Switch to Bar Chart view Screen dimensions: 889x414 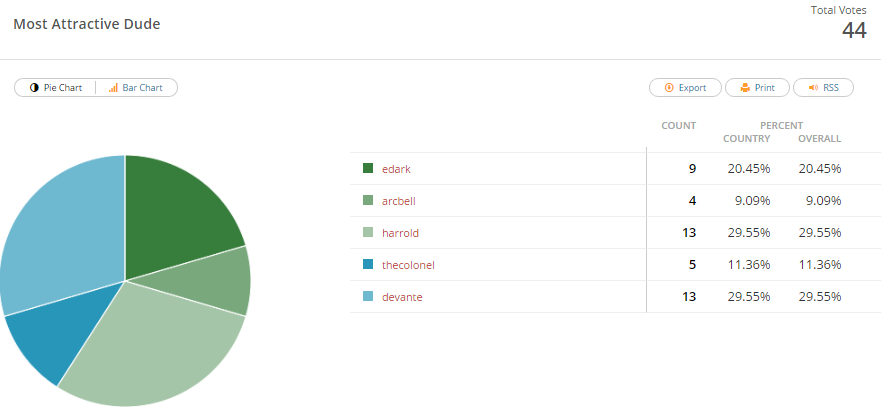pyautogui.click(x=136, y=88)
